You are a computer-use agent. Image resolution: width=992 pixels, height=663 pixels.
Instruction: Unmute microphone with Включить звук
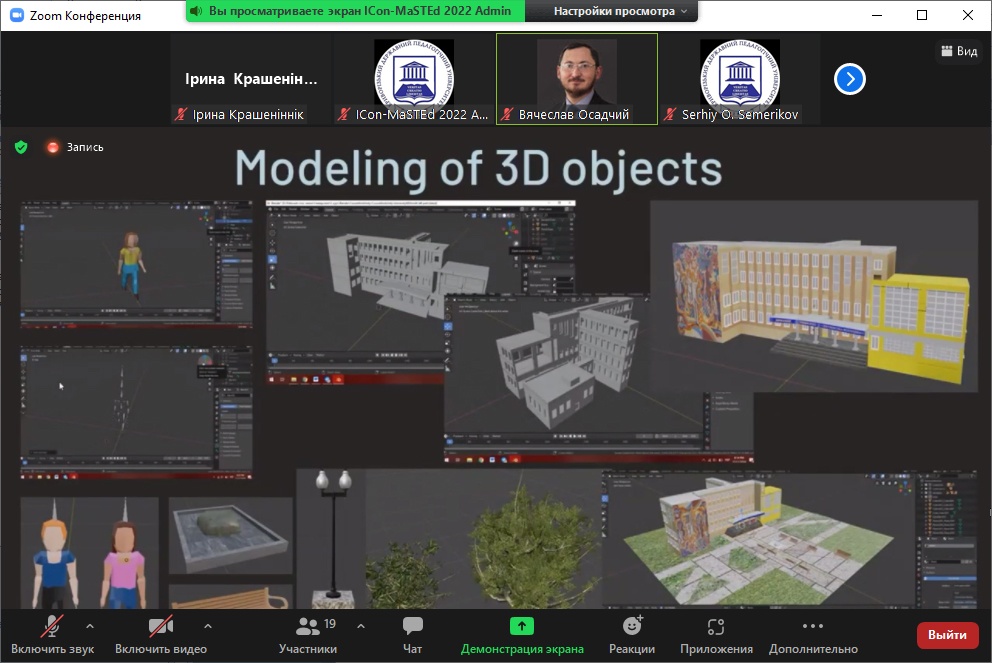pyautogui.click(x=53, y=627)
